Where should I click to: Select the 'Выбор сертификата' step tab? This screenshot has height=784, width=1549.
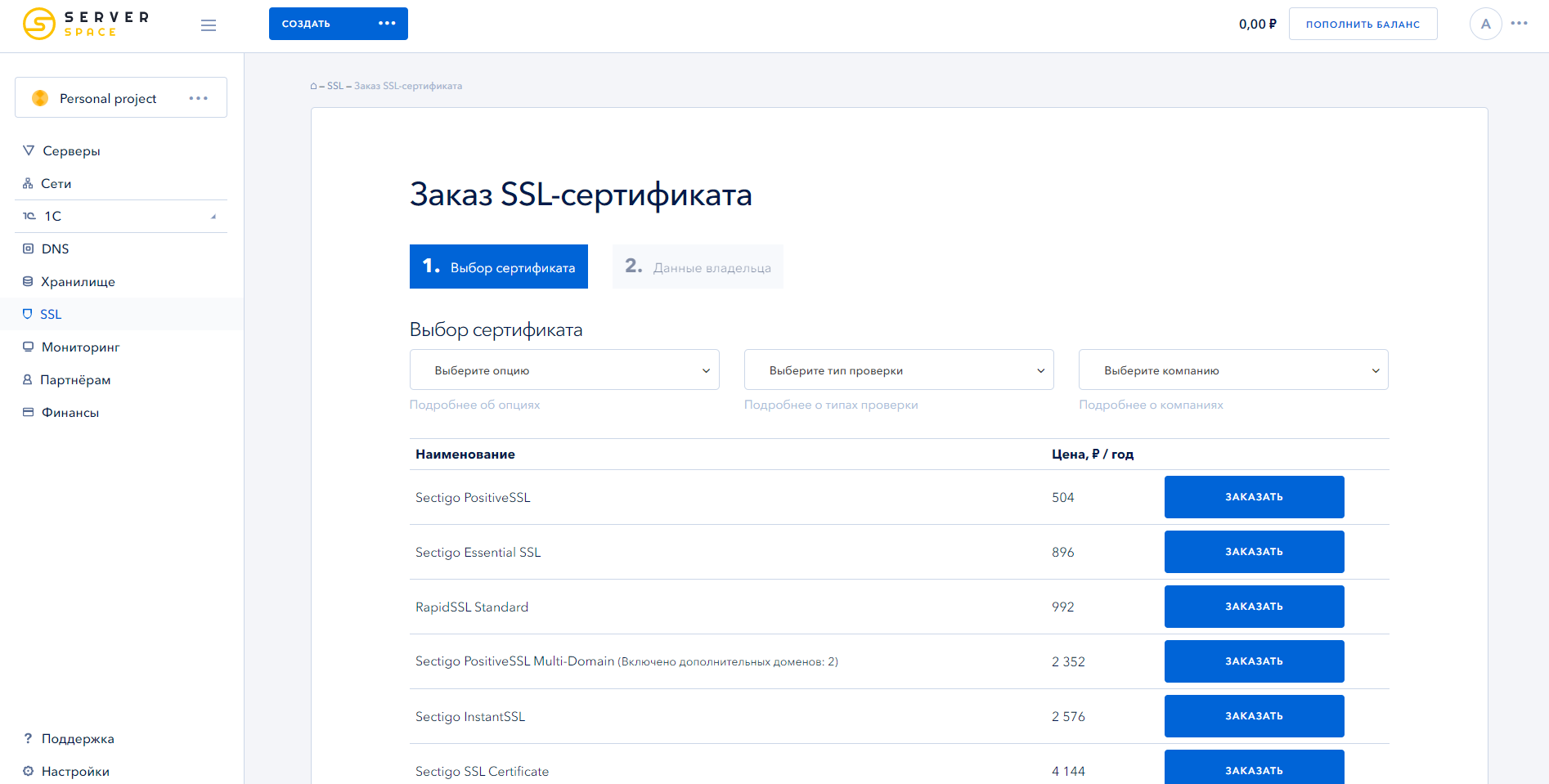click(499, 267)
